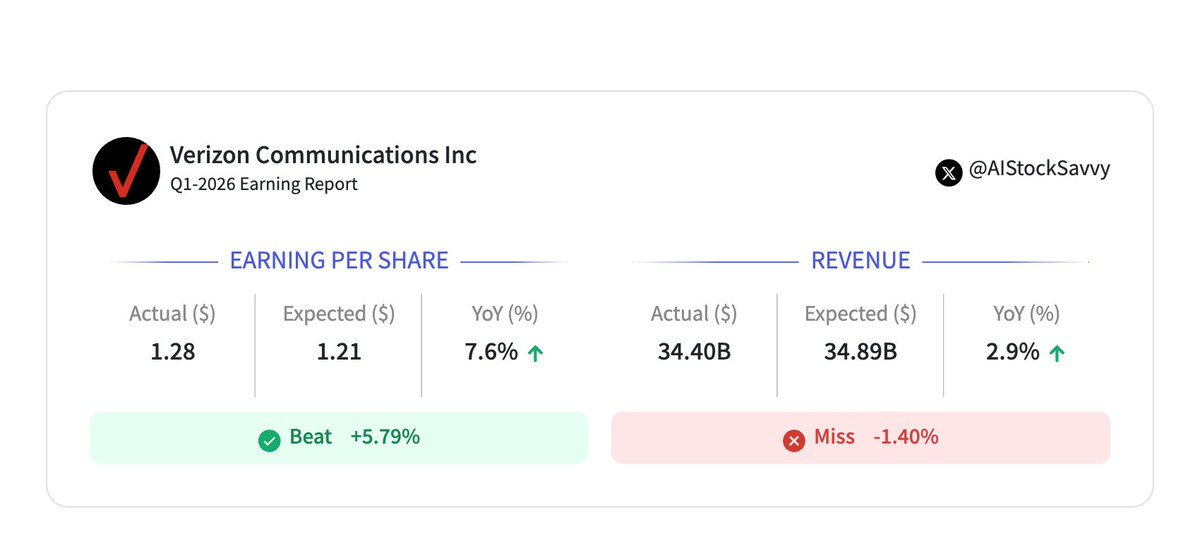Select the Verizon Communications Inc title
The height and width of the screenshot is (551, 1200).
323,155
